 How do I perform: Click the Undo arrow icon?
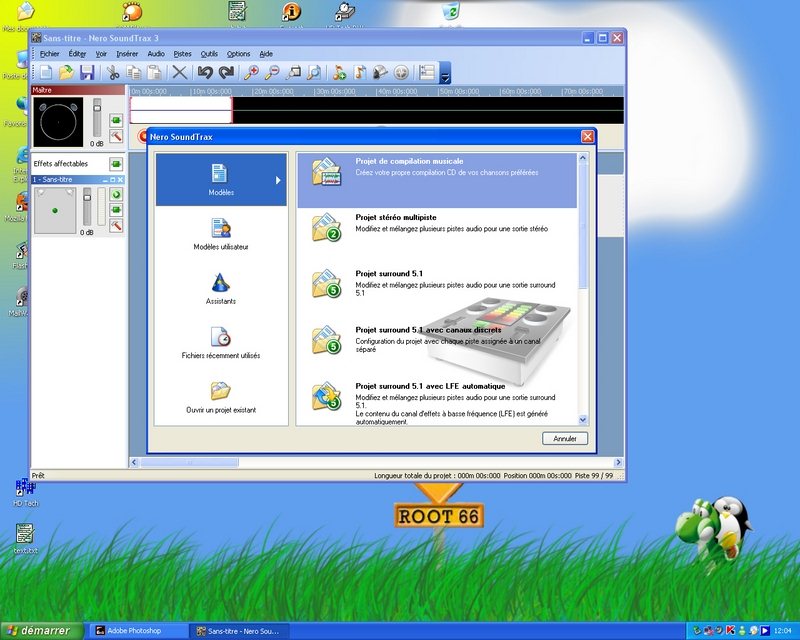[x=205, y=73]
